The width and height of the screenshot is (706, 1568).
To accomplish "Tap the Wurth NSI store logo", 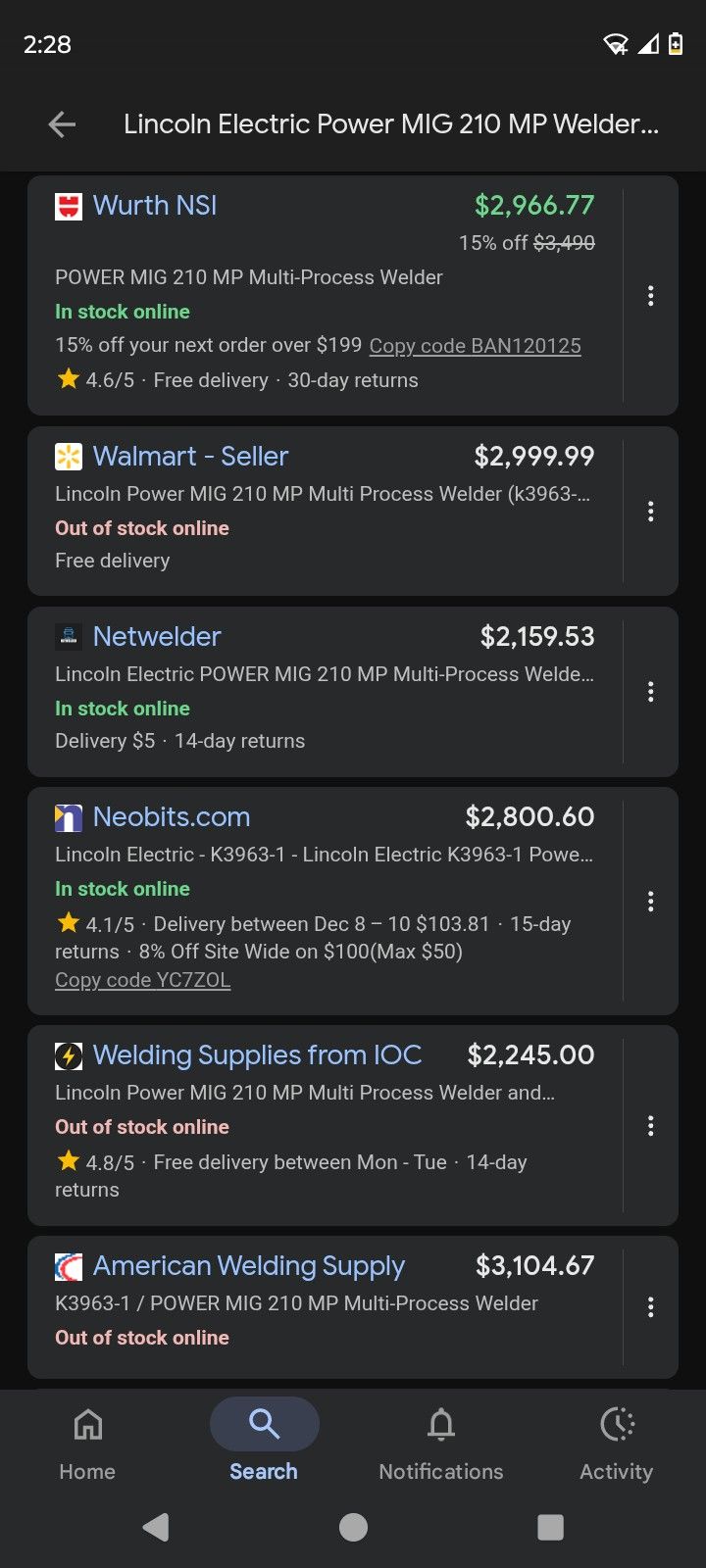I will coord(69,207).
